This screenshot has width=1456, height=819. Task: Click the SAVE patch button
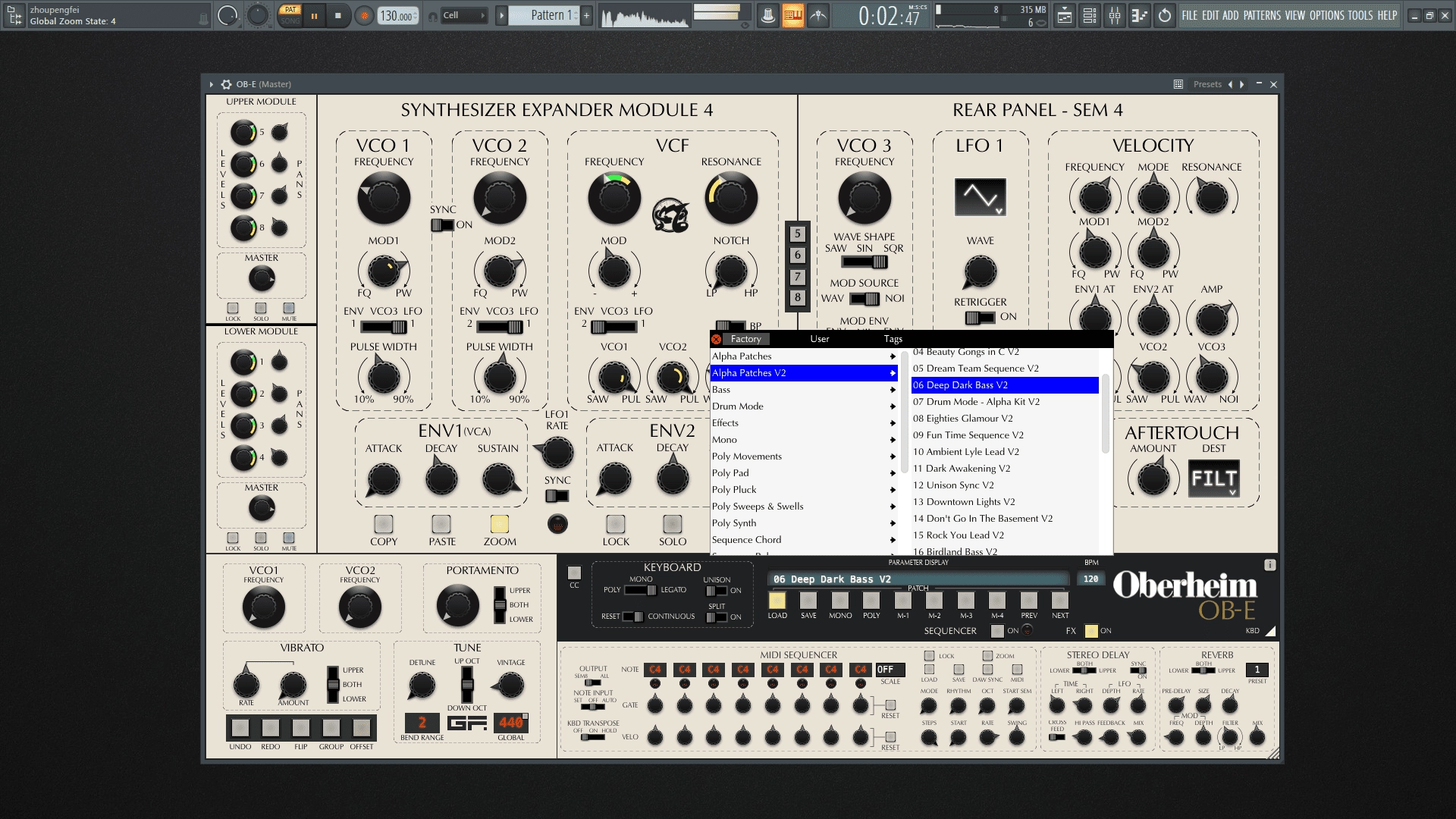808,601
